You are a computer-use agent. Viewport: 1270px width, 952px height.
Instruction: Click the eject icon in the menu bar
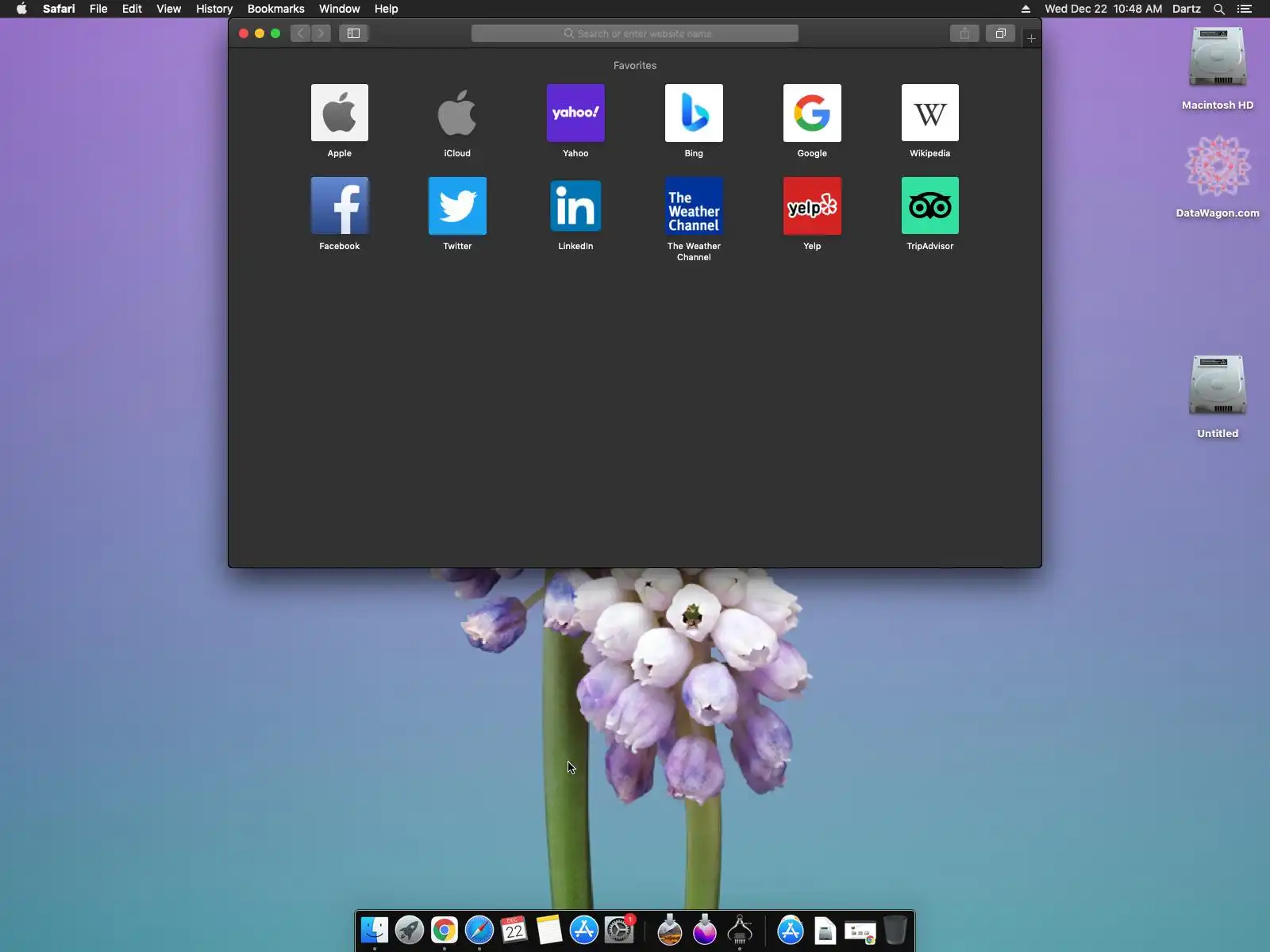1026,9
